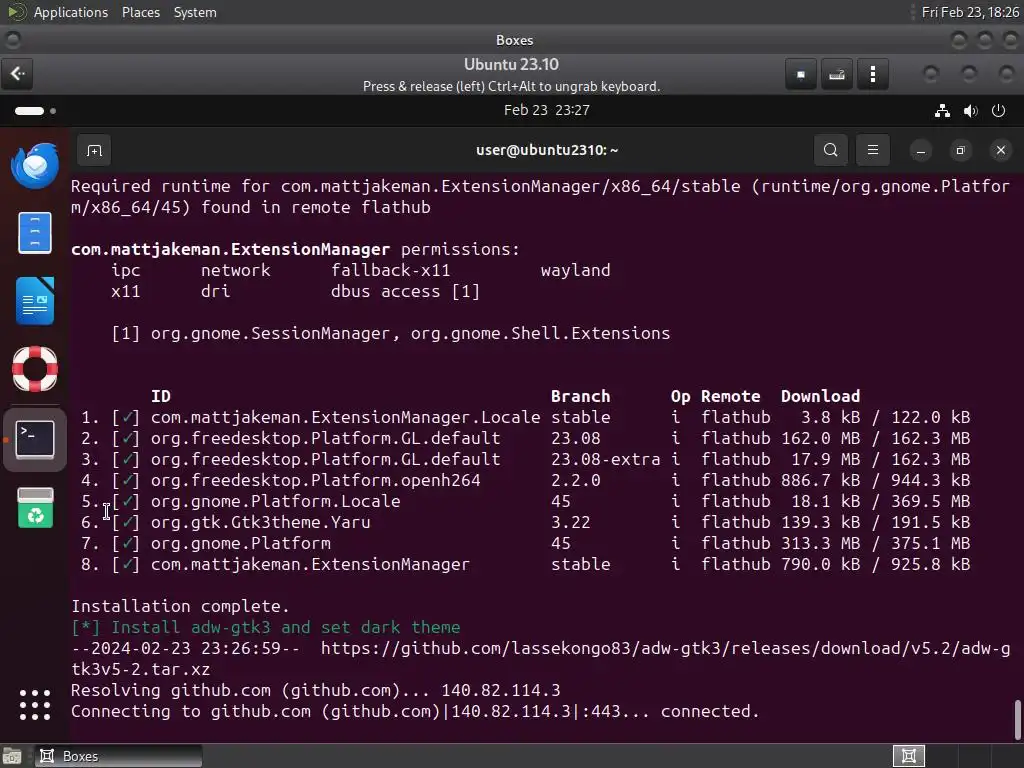Screen dimensions: 1024x768
Task: Click the 'wayland' permission text
Action: click(x=575, y=270)
